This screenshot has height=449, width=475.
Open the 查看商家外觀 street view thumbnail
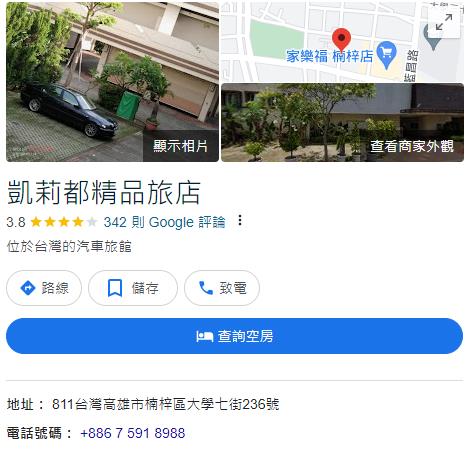tap(342, 123)
